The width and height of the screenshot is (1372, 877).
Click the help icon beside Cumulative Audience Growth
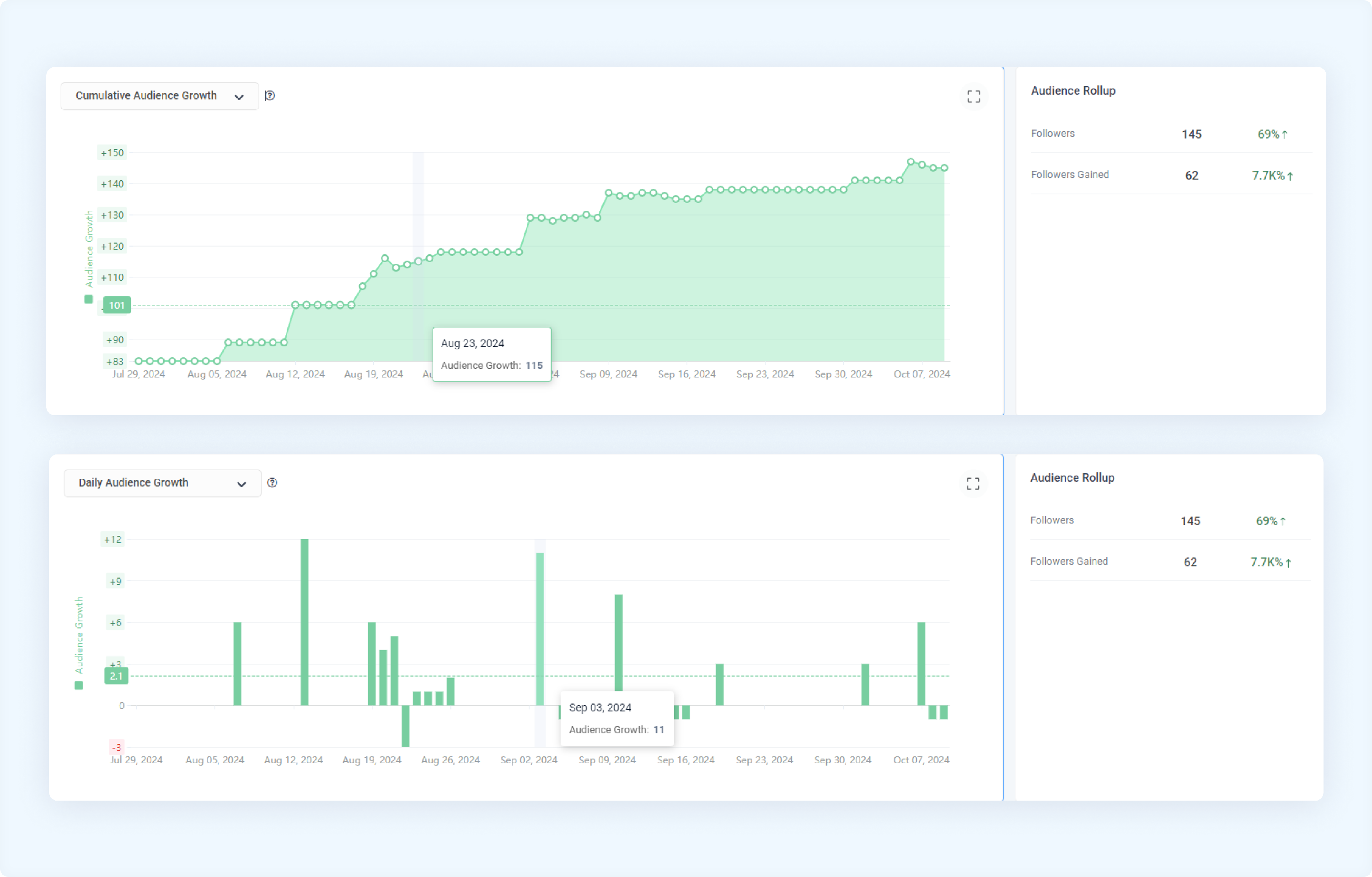[x=270, y=96]
